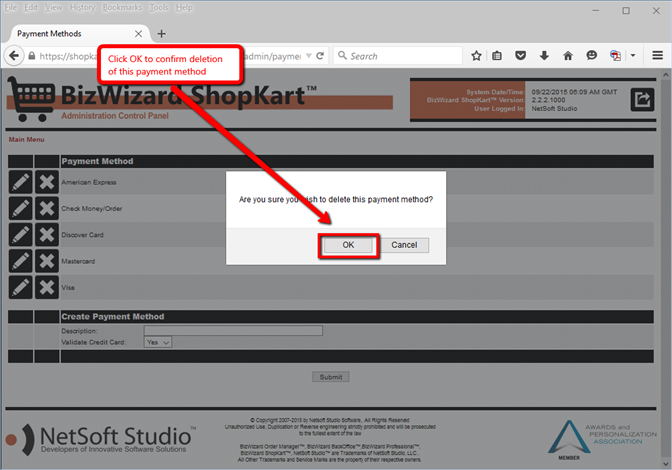Image resolution: width=672 pixels, height=470 pixels.
Task: Open the Tools menu
Action: (159, 8)
